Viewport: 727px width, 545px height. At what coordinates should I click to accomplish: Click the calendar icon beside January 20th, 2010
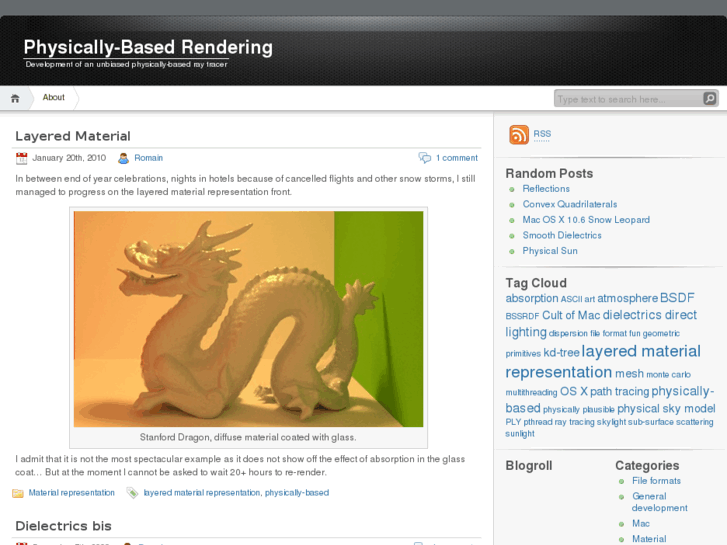(21, 158)
